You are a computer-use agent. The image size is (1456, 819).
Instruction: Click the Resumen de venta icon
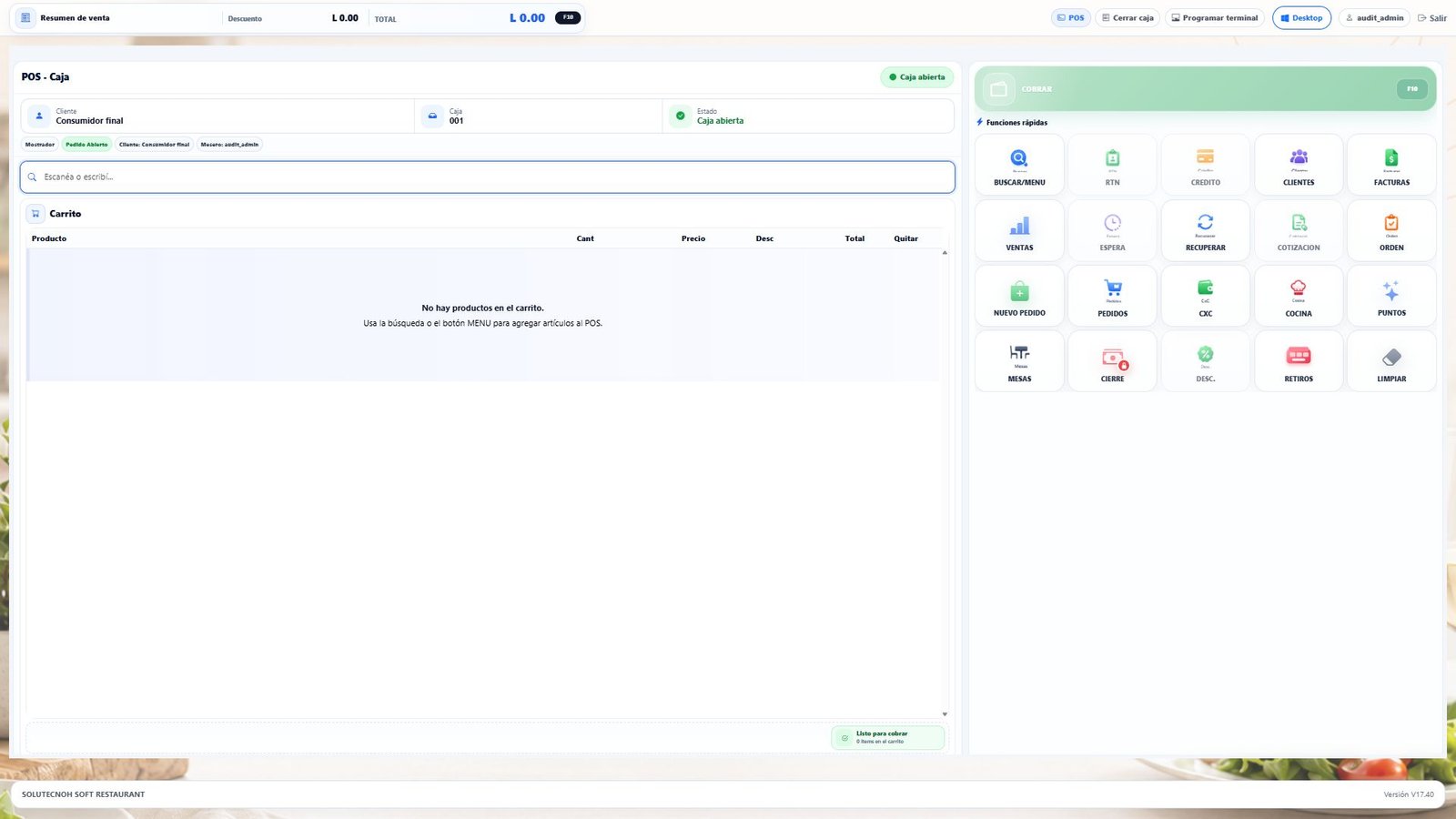pos(25,18)
